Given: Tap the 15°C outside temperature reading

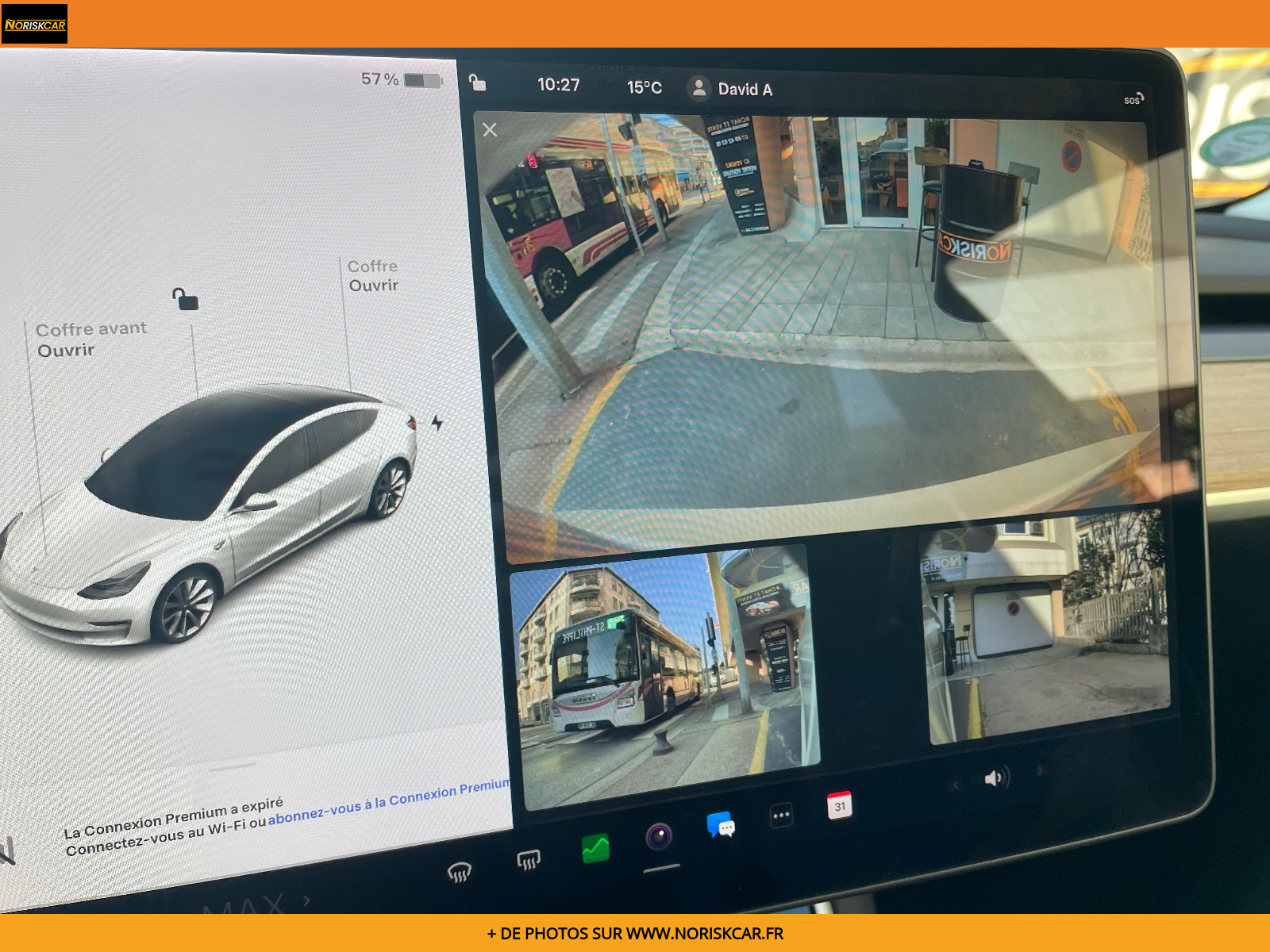Looking at the screenshot, I should pos(644,87).
